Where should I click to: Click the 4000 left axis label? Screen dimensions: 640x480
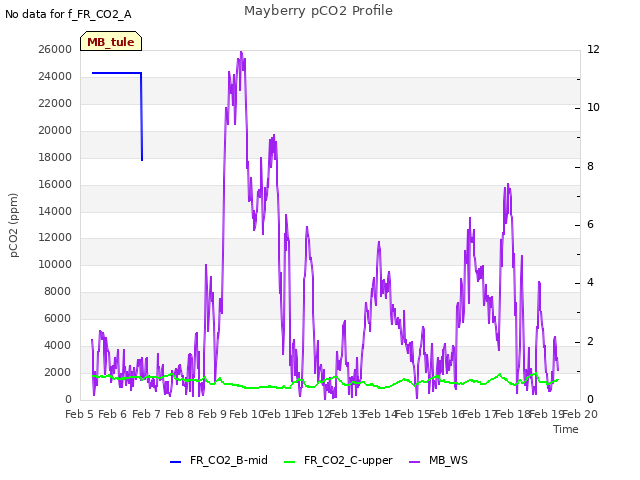click(x=58, y=345)
